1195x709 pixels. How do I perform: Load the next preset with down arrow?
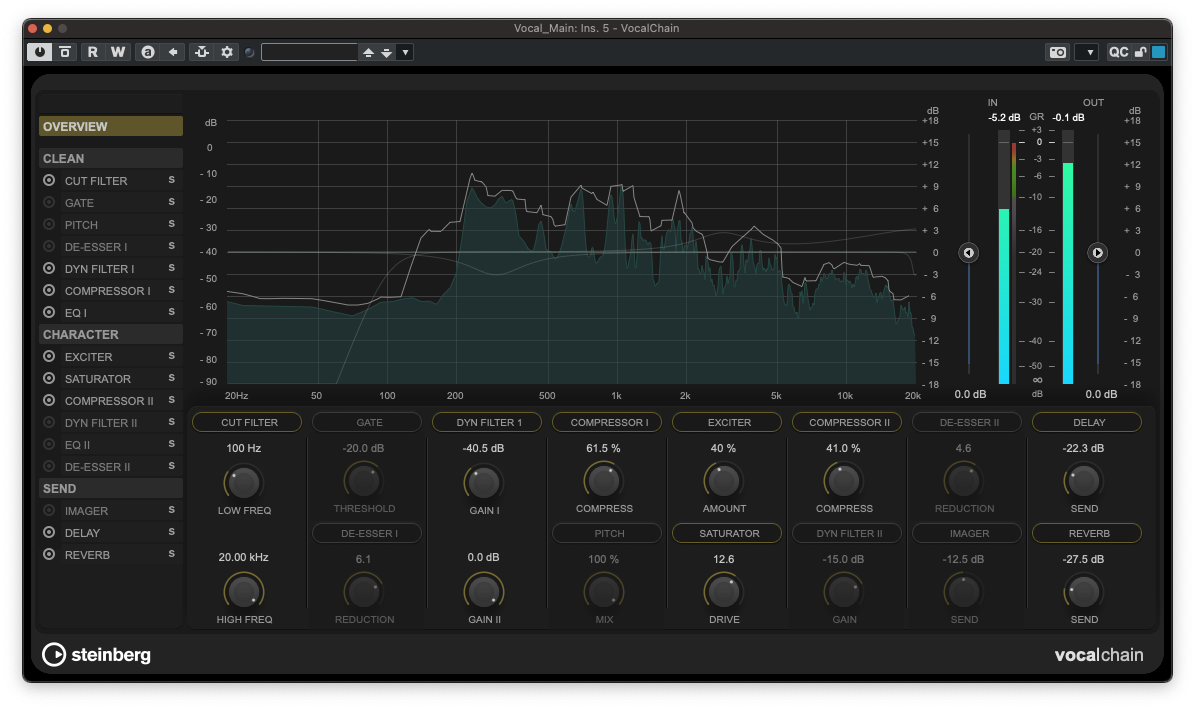(x=386, y=53)
